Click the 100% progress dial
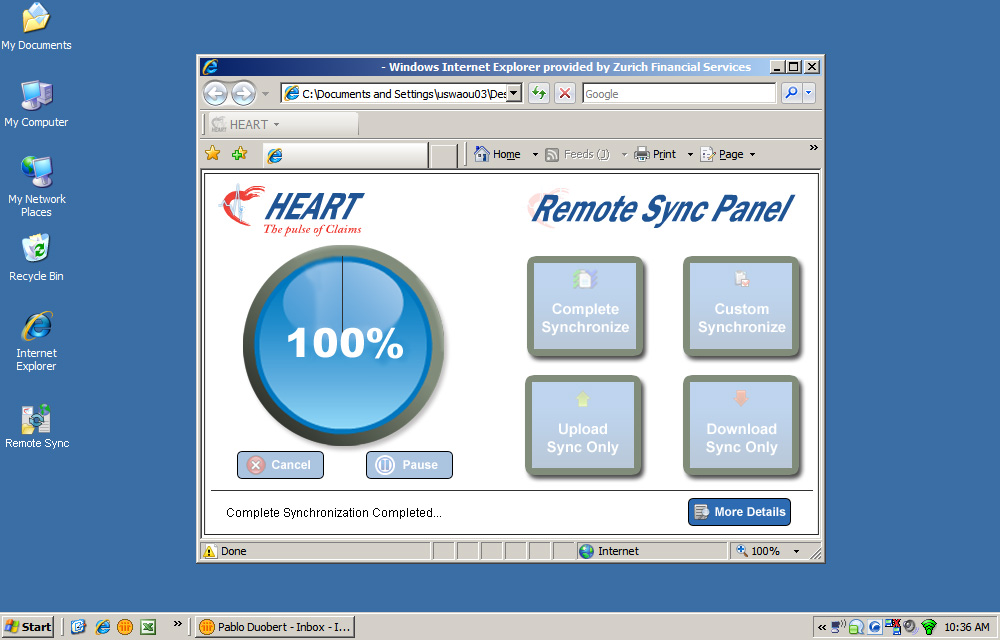 343,345
